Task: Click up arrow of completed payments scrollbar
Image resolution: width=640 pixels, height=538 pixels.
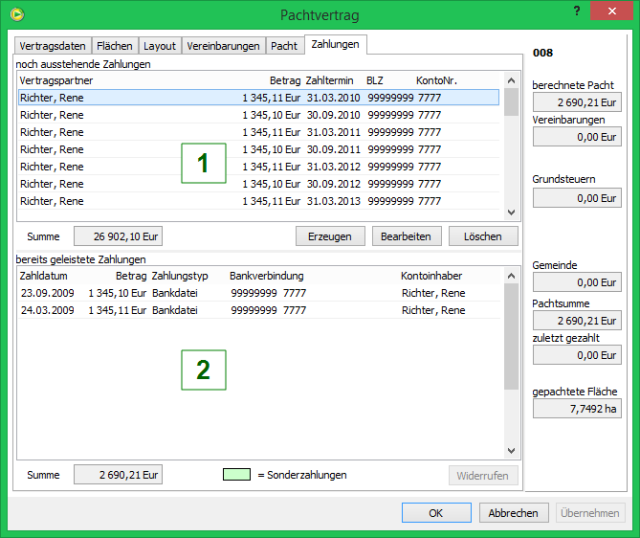Action: (511, 276)
